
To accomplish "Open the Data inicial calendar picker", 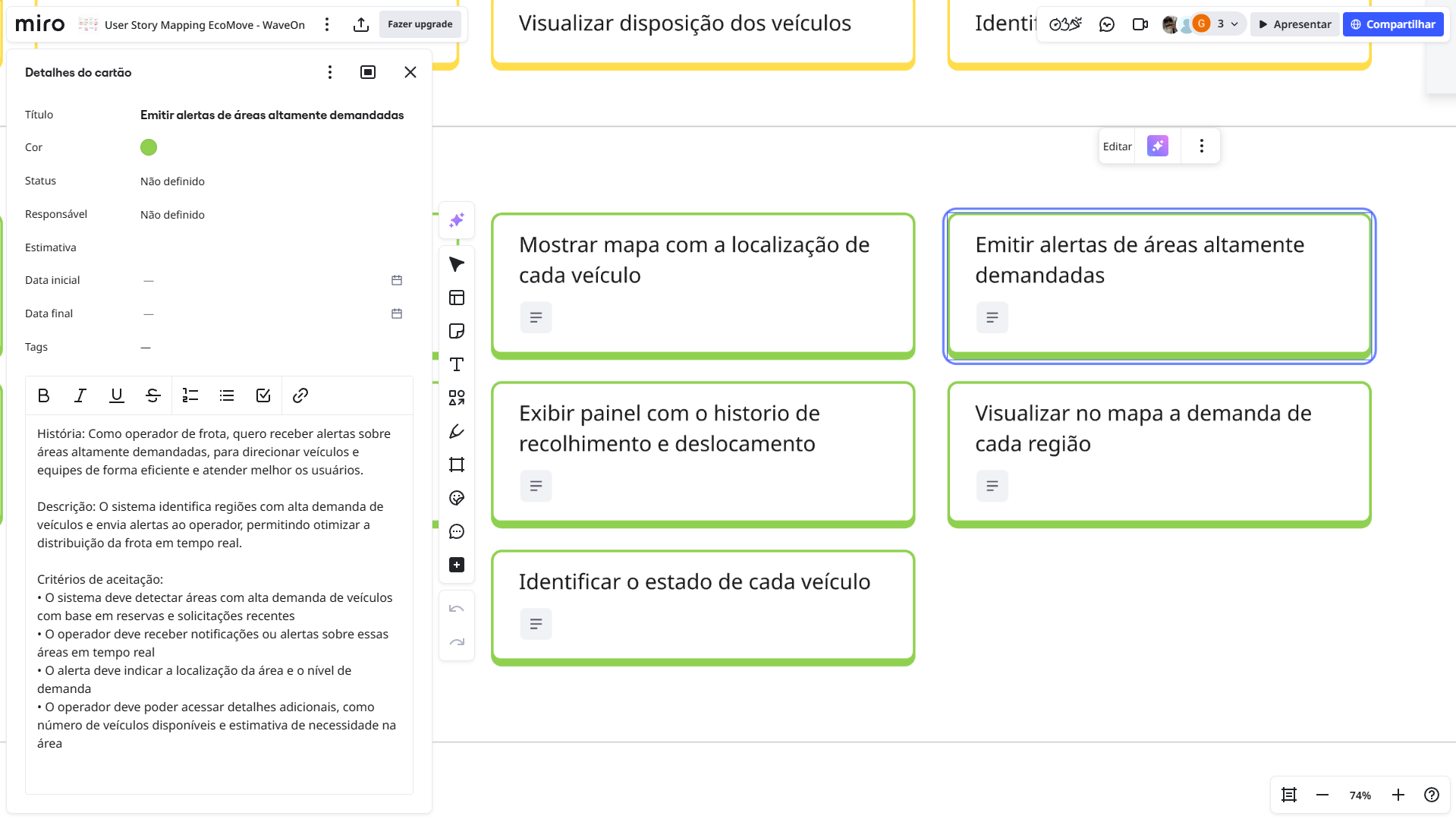I will [396, 280].
